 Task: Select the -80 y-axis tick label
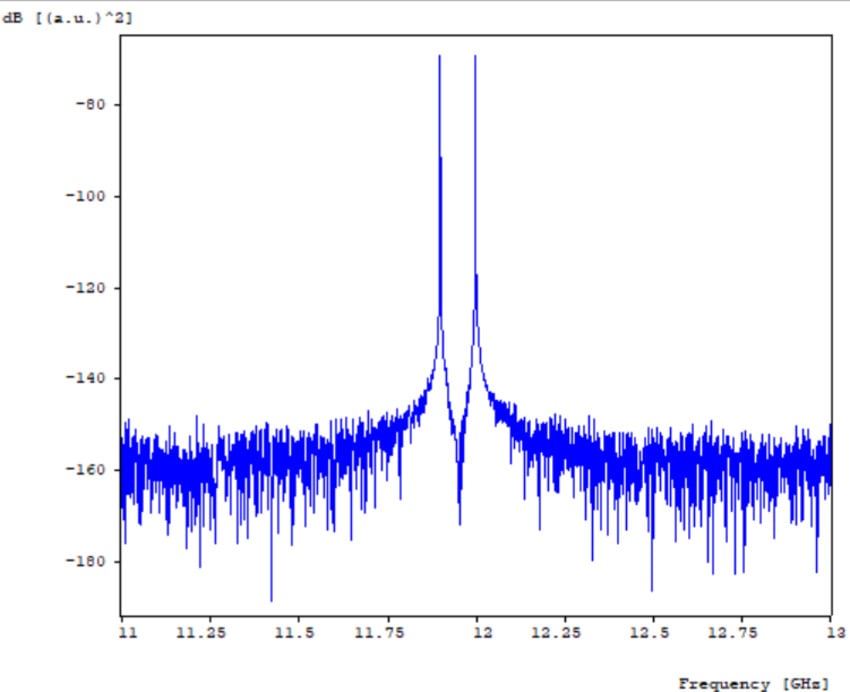point(78,104)
